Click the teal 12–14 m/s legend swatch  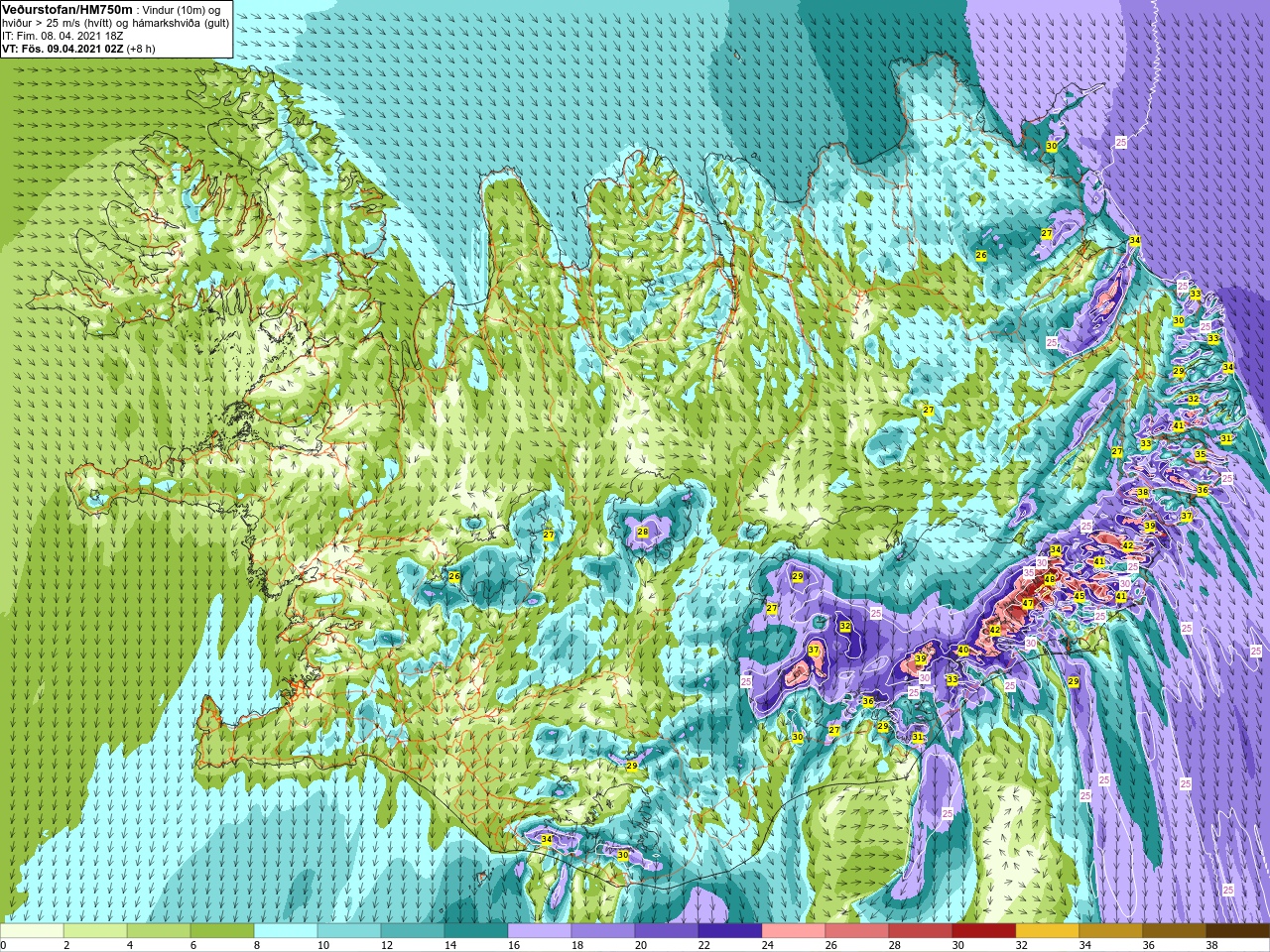(x=413, y=931)
